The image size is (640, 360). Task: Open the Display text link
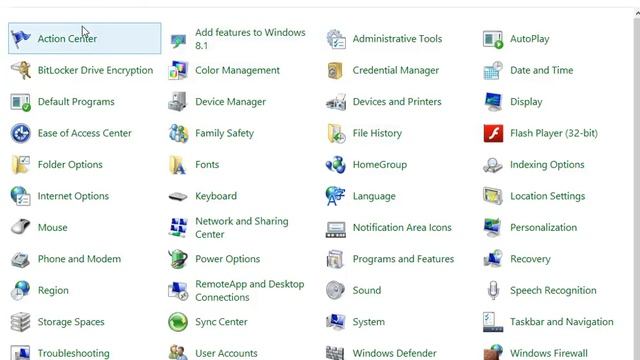[x=526, y=102]
